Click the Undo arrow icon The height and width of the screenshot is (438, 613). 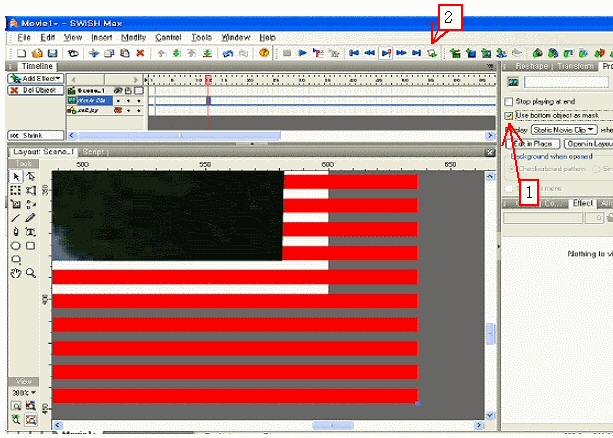[228, 53]
